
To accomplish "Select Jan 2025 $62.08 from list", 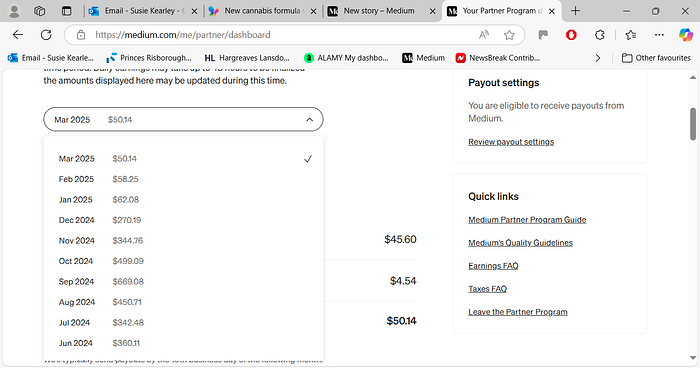I will [x=183, y=200].
